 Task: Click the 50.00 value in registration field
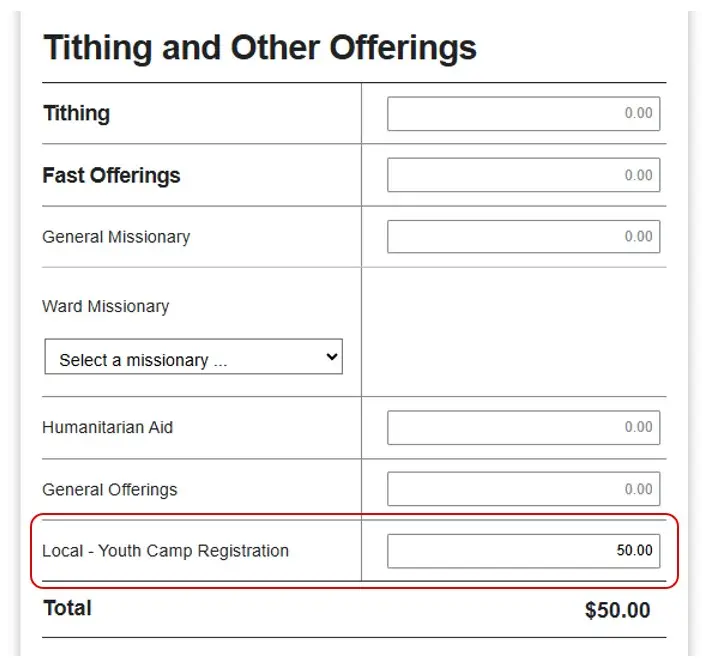[634, 550]
